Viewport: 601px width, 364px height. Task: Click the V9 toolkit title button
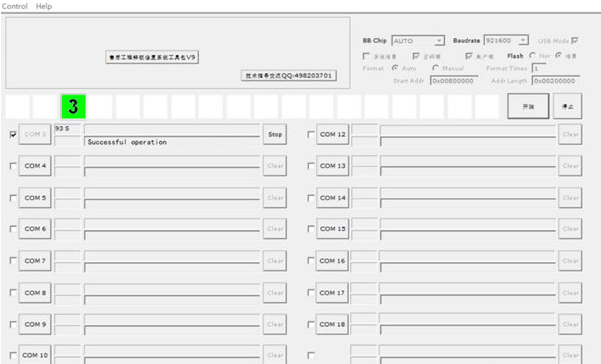pos(152,57)
